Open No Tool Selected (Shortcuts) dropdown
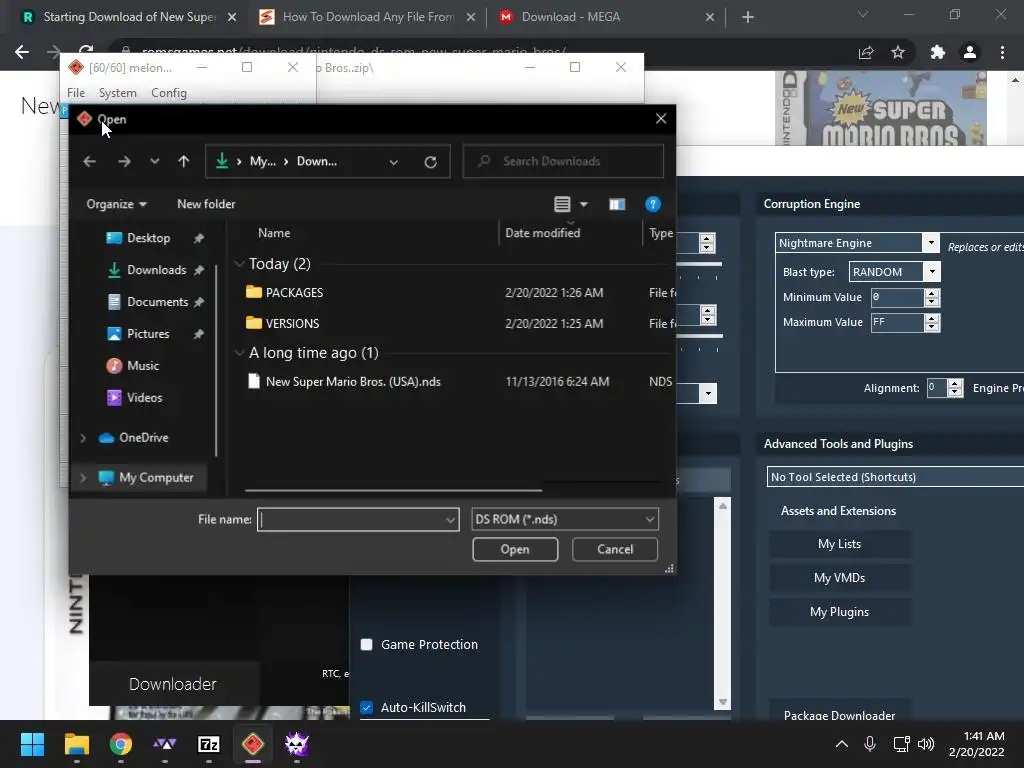This screenshot has width=1024, height=768. (x=895, y=477)
